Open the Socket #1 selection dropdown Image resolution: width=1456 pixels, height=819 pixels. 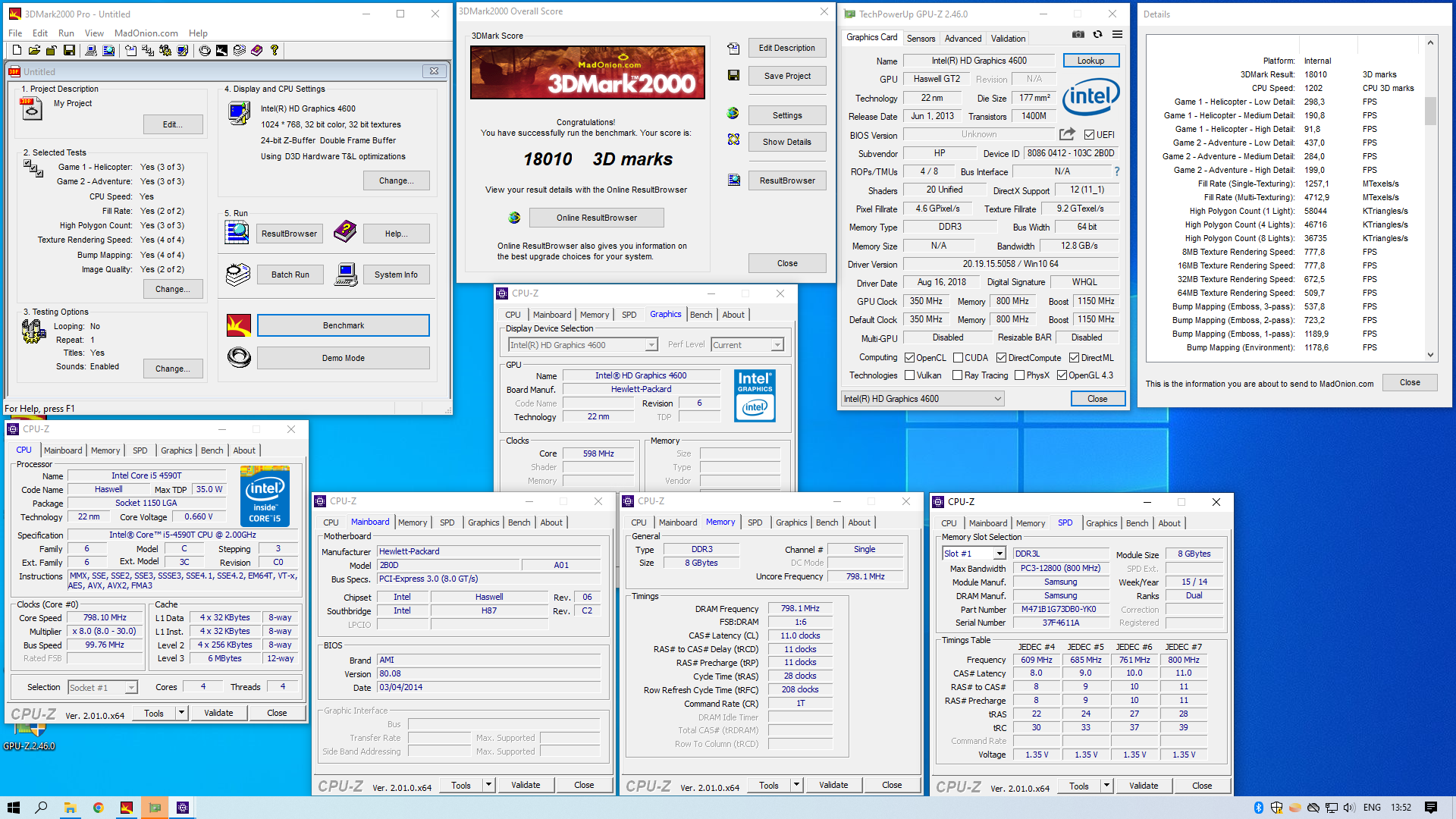tap(102, 688)
